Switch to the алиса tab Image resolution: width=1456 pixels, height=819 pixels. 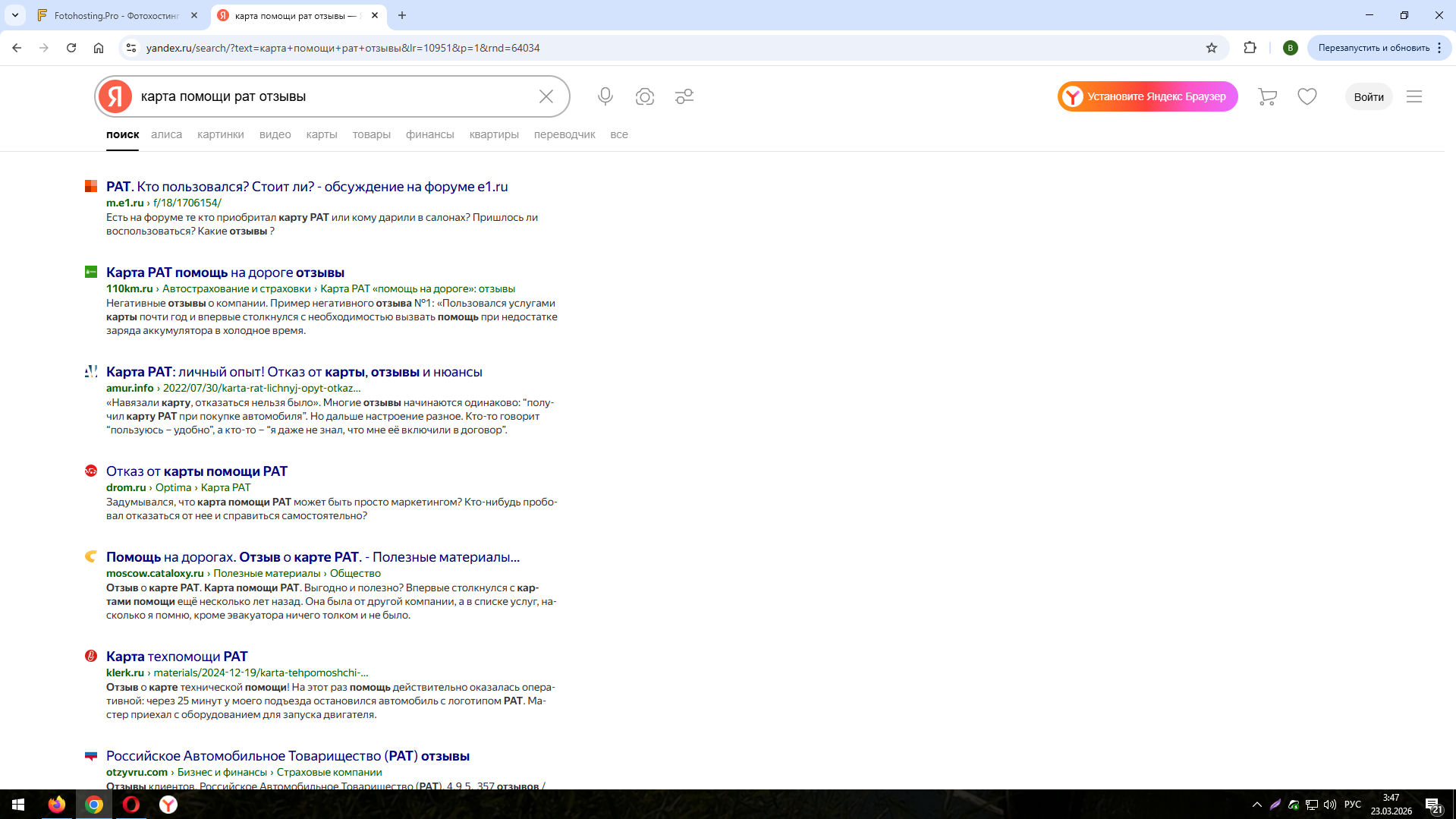pyautogui.click(x=166, y=134)
